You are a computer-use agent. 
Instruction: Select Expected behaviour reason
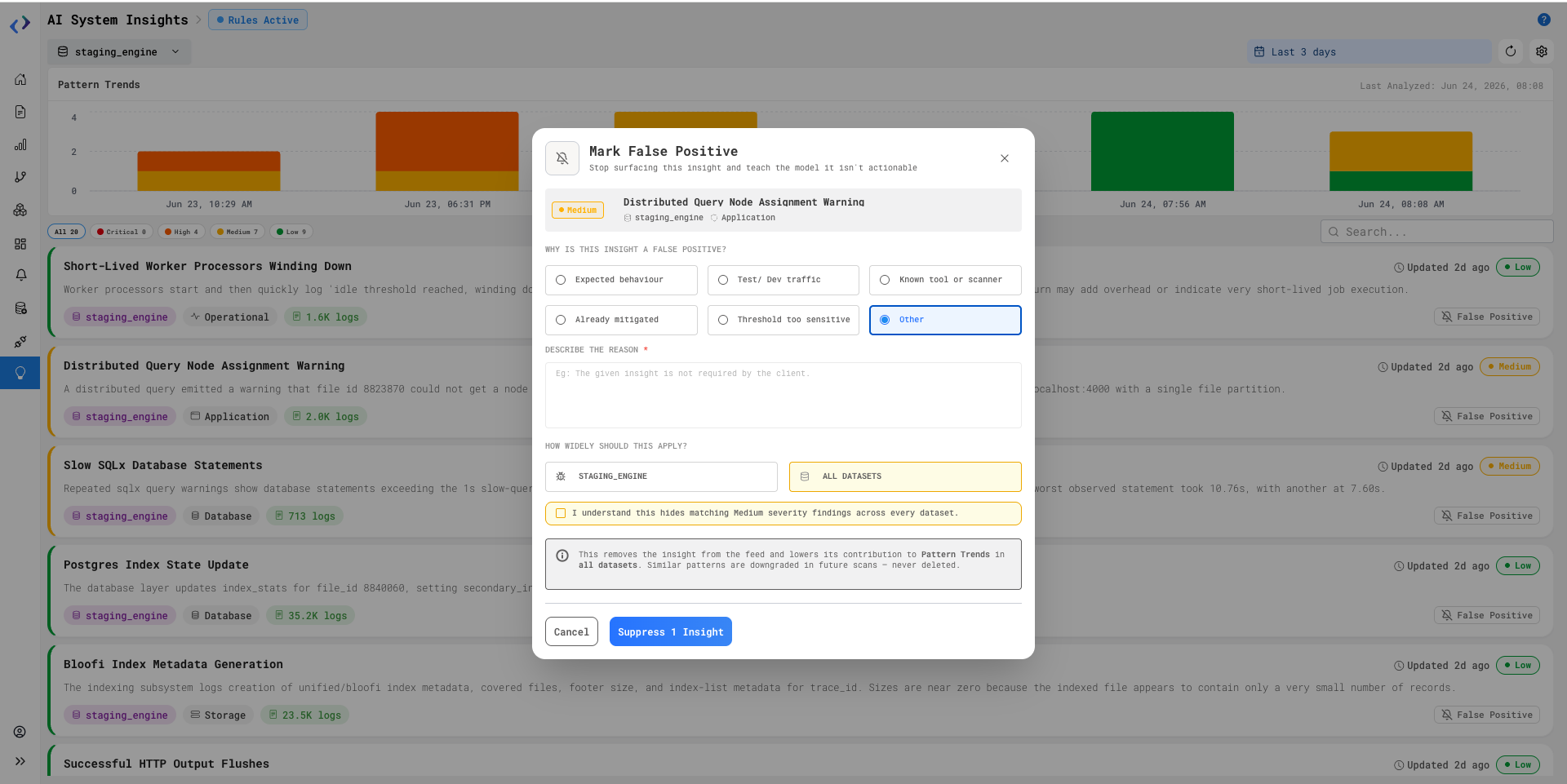click(x=621, y=280)
